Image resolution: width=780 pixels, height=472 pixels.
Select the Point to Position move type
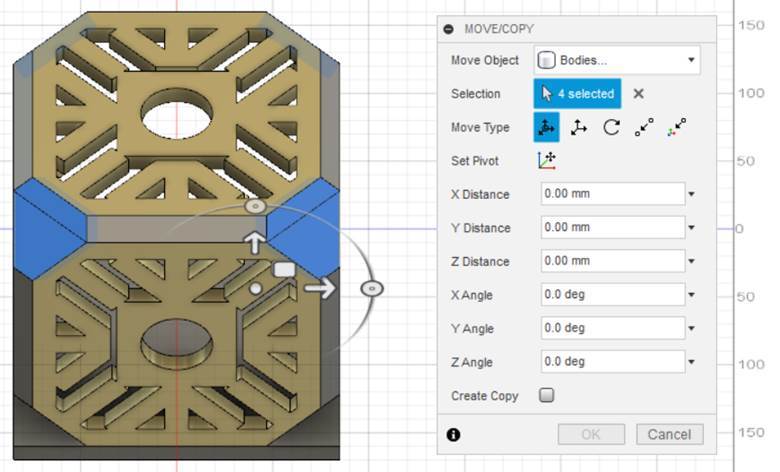[677, 127]
